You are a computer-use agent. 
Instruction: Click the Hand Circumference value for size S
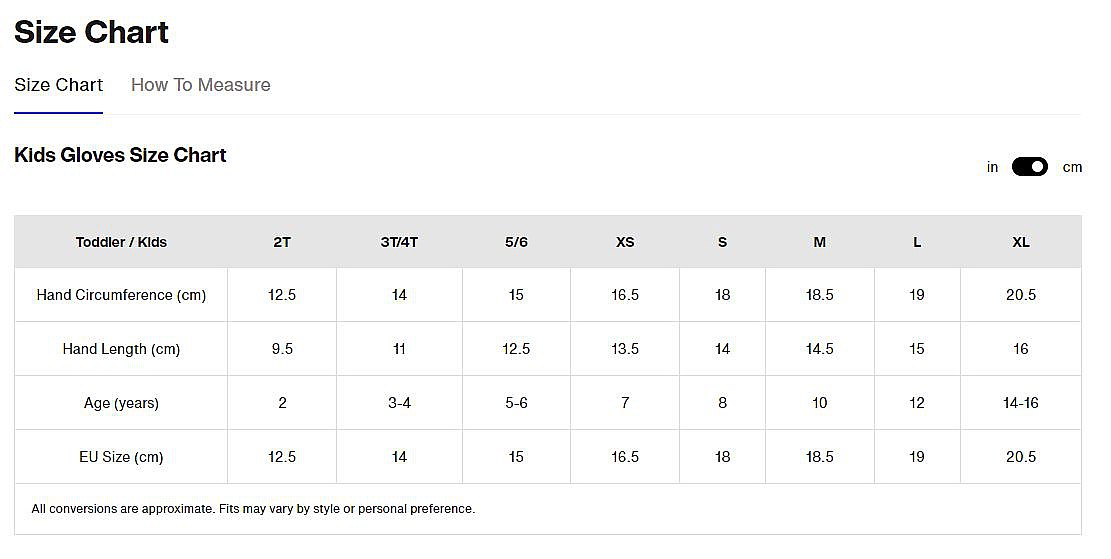[722, 295]
